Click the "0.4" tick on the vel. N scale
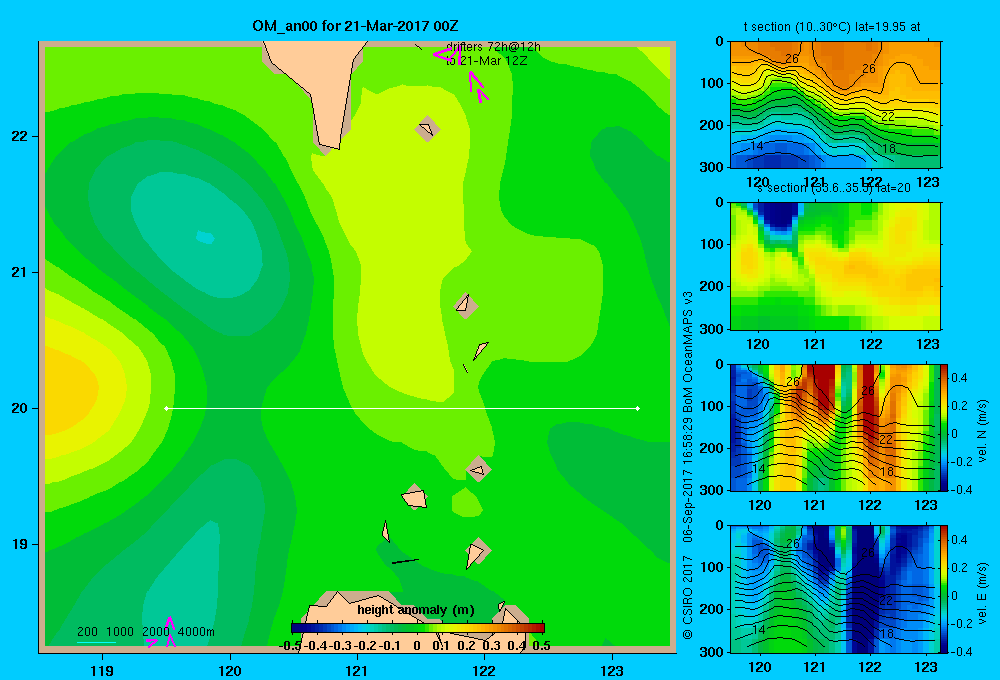This screenshot has height=680, width=1000. 959,378
